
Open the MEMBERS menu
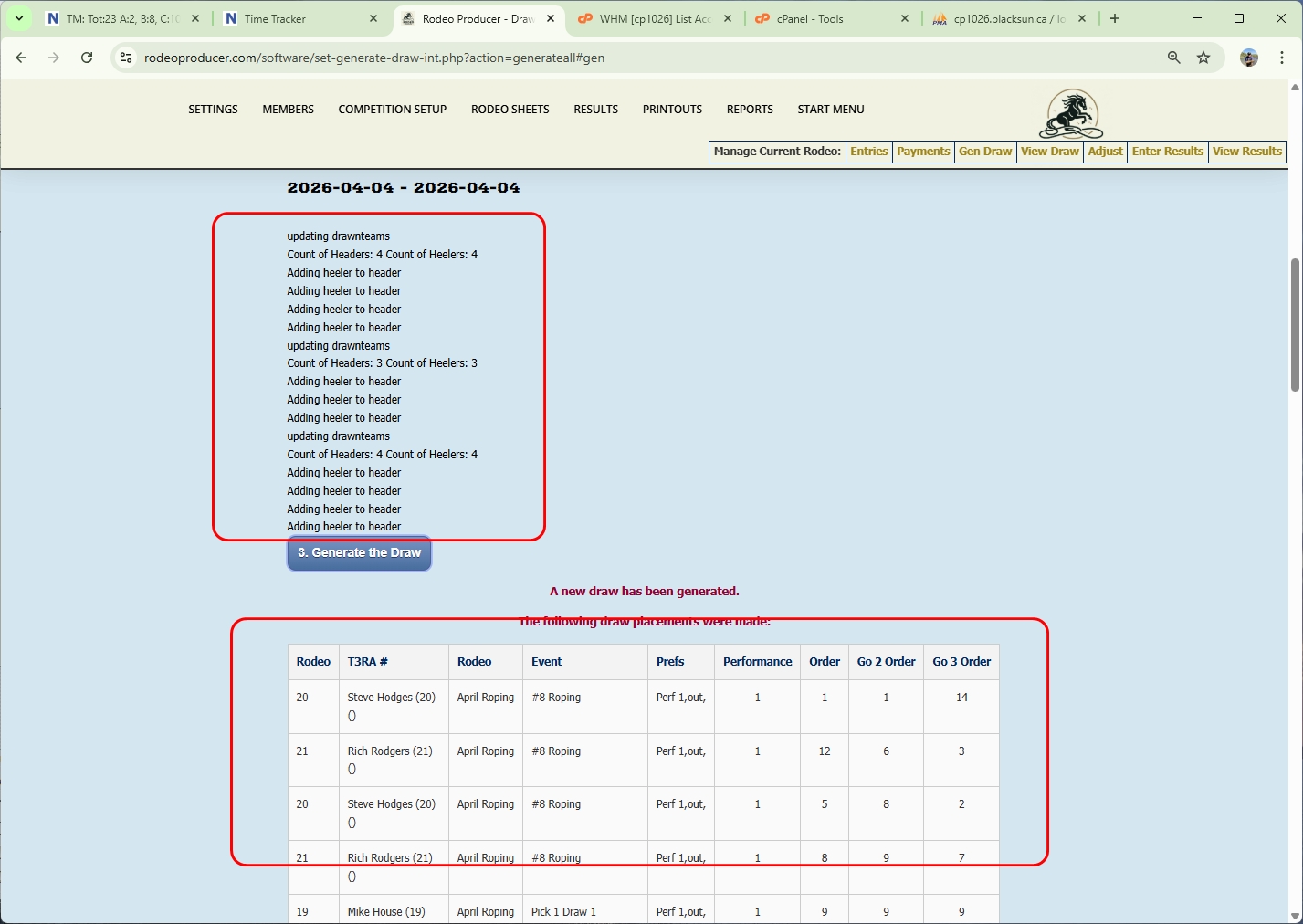click(288, 110)
